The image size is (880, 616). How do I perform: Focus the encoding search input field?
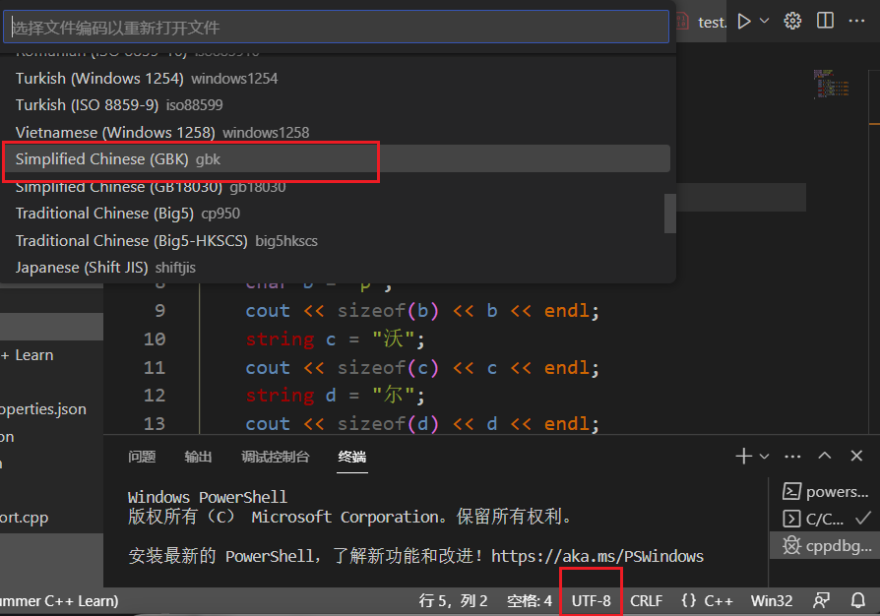(338, 27)
